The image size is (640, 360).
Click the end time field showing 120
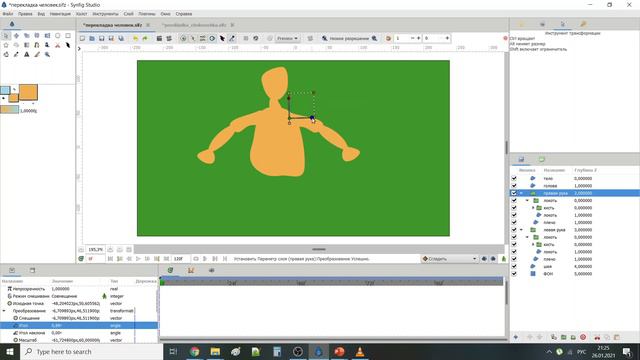[x=181, y=259]
